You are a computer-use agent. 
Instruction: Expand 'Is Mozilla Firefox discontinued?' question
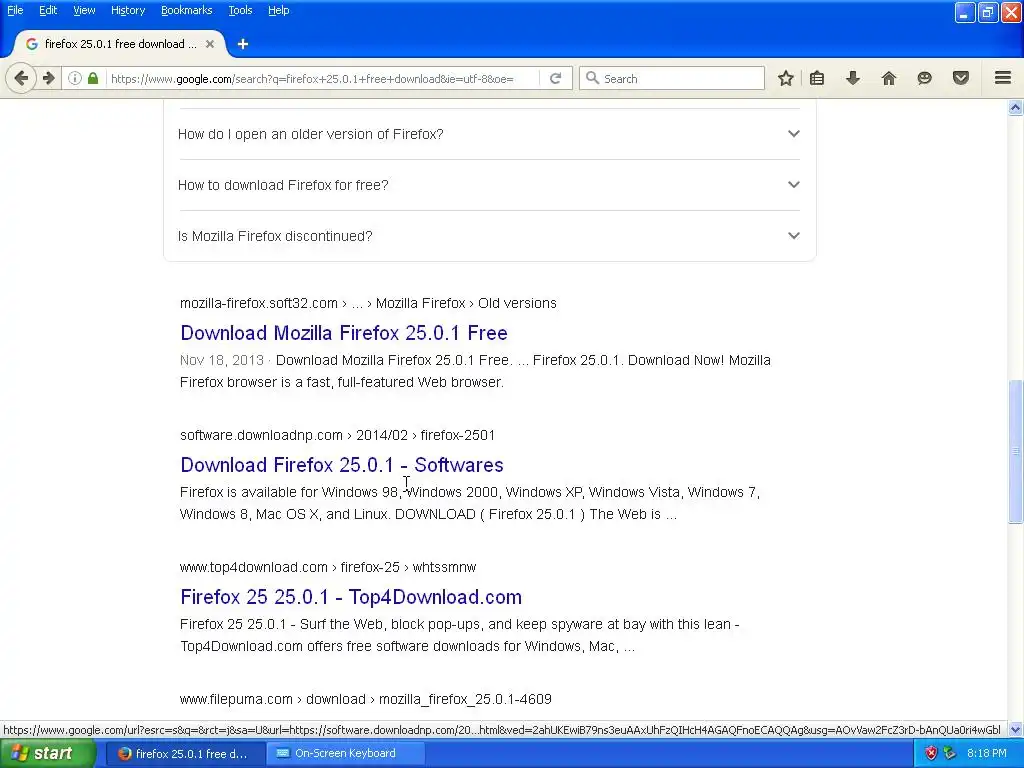[x=489, y=236]
